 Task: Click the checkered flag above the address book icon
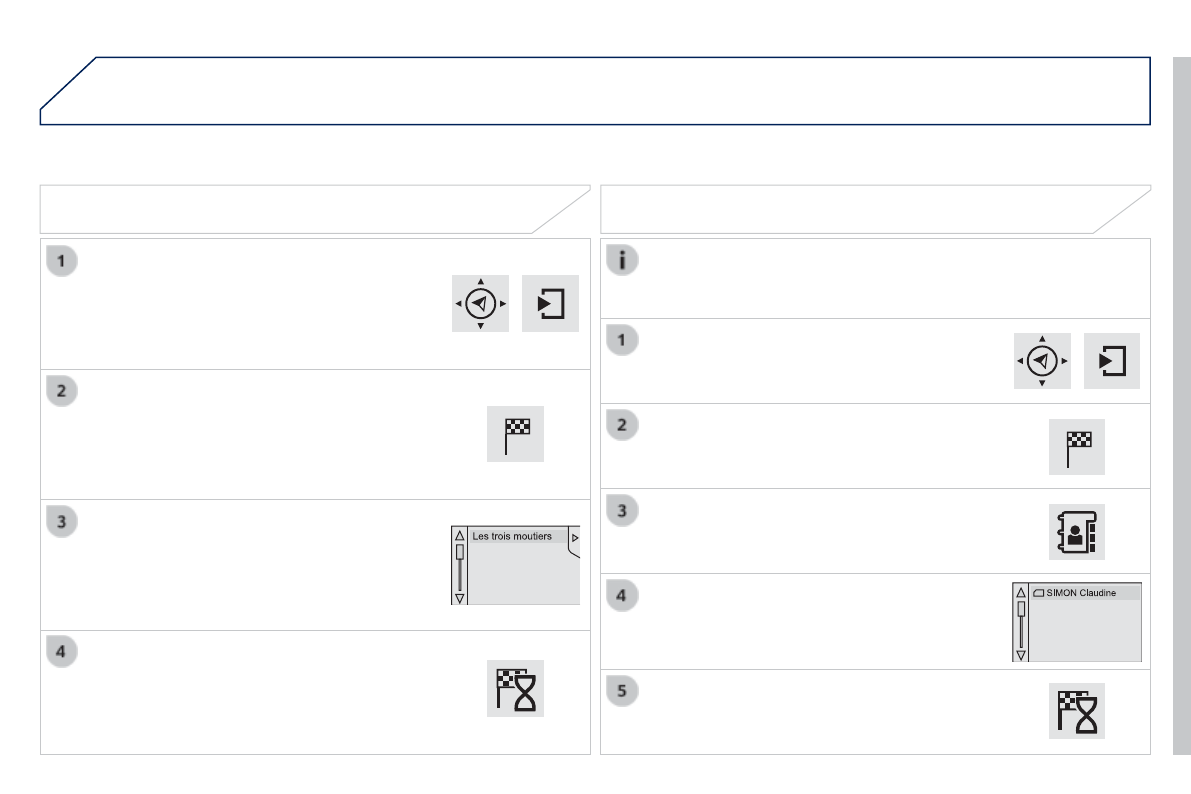pyautogui.click(x=1077, y=446)
